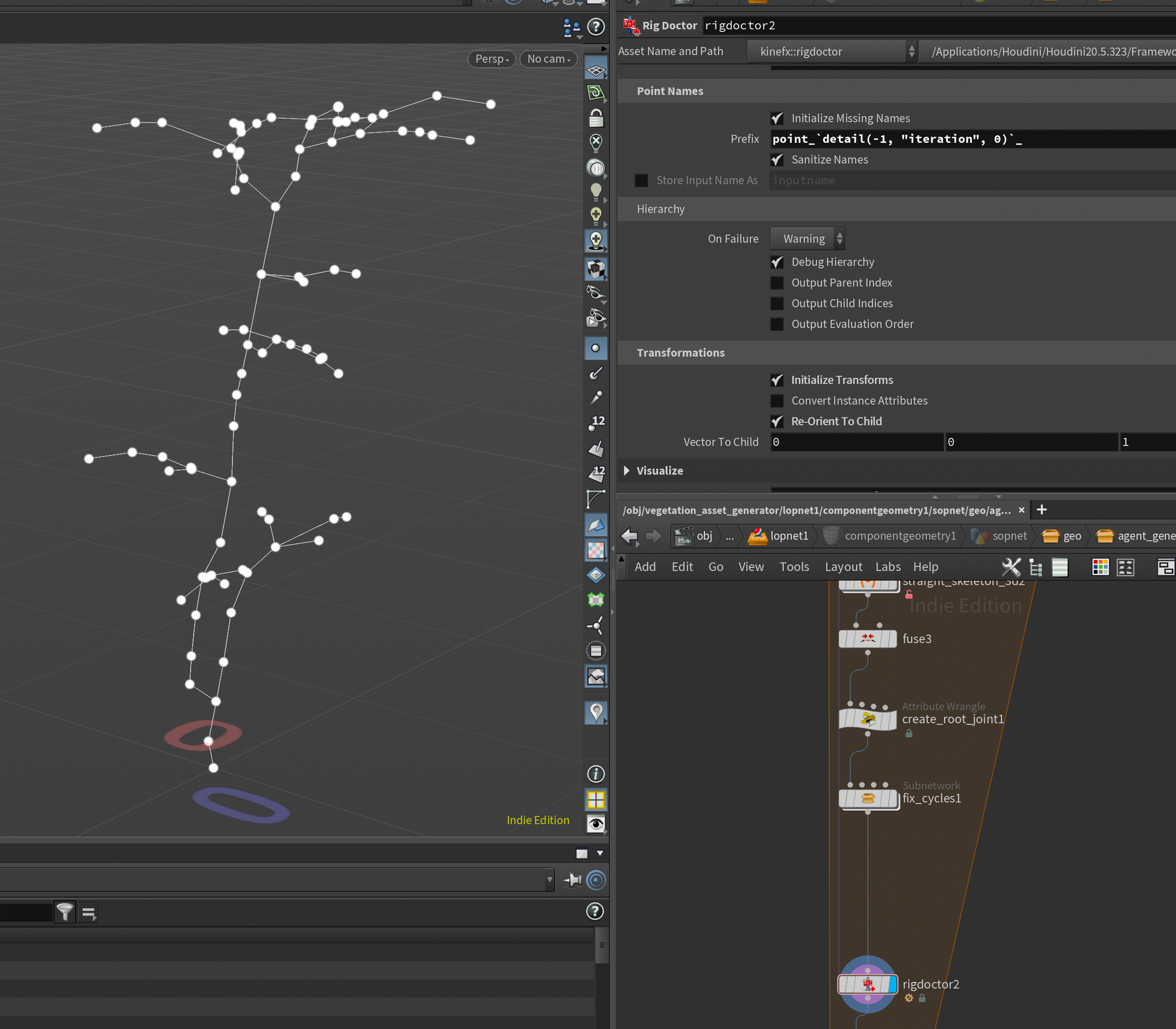Click the fuse3 node icon
Viewport: 1176px width, 1029px height.
tap(867, 639)
